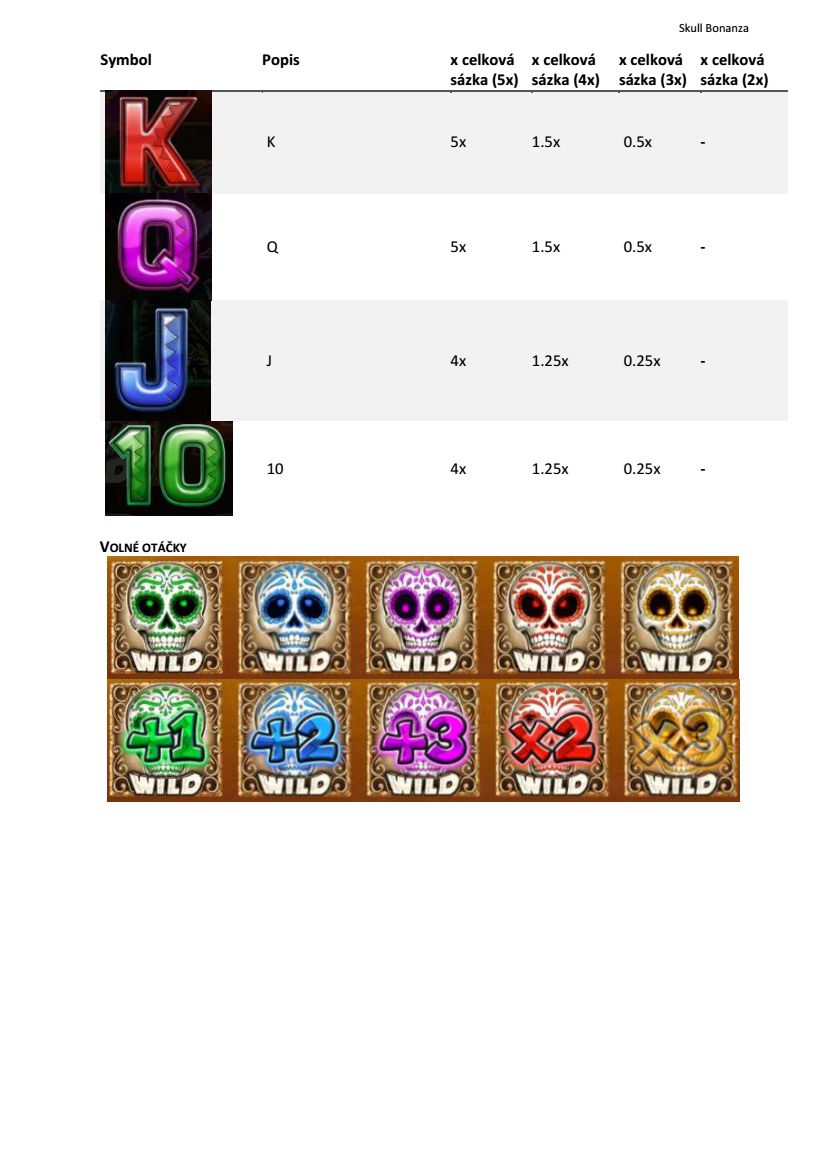Select the green 10 symbol icon
This screenshot has height=1170, width=827.
[169, 468]
